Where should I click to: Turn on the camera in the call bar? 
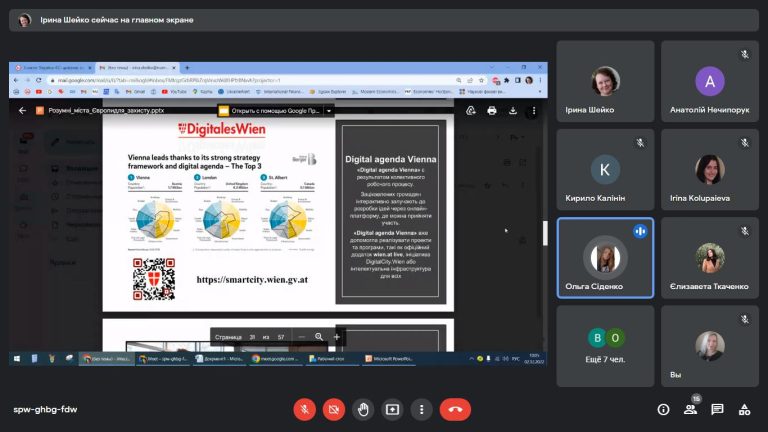[x=334, y=409]
